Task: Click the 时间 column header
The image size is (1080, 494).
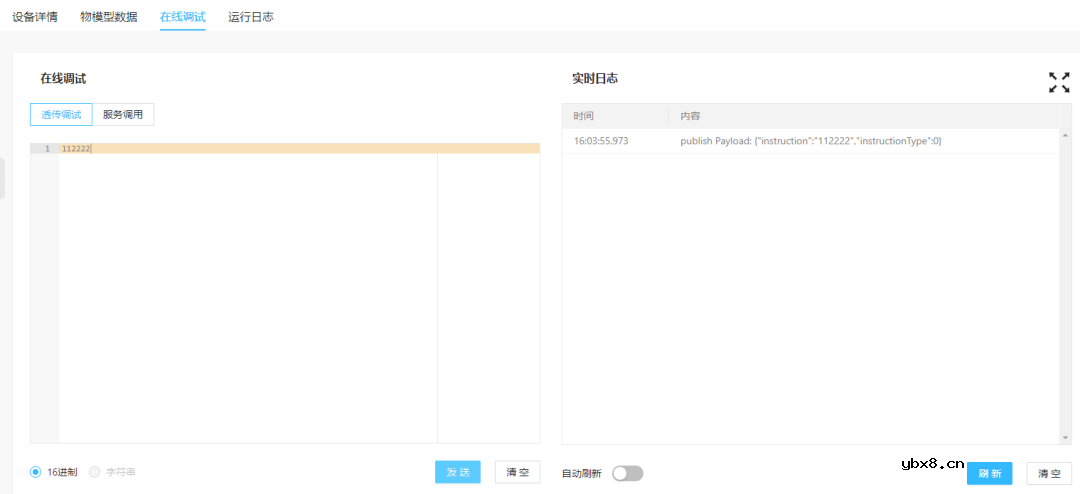Action: pyautogui.click(x=583, y=116)
